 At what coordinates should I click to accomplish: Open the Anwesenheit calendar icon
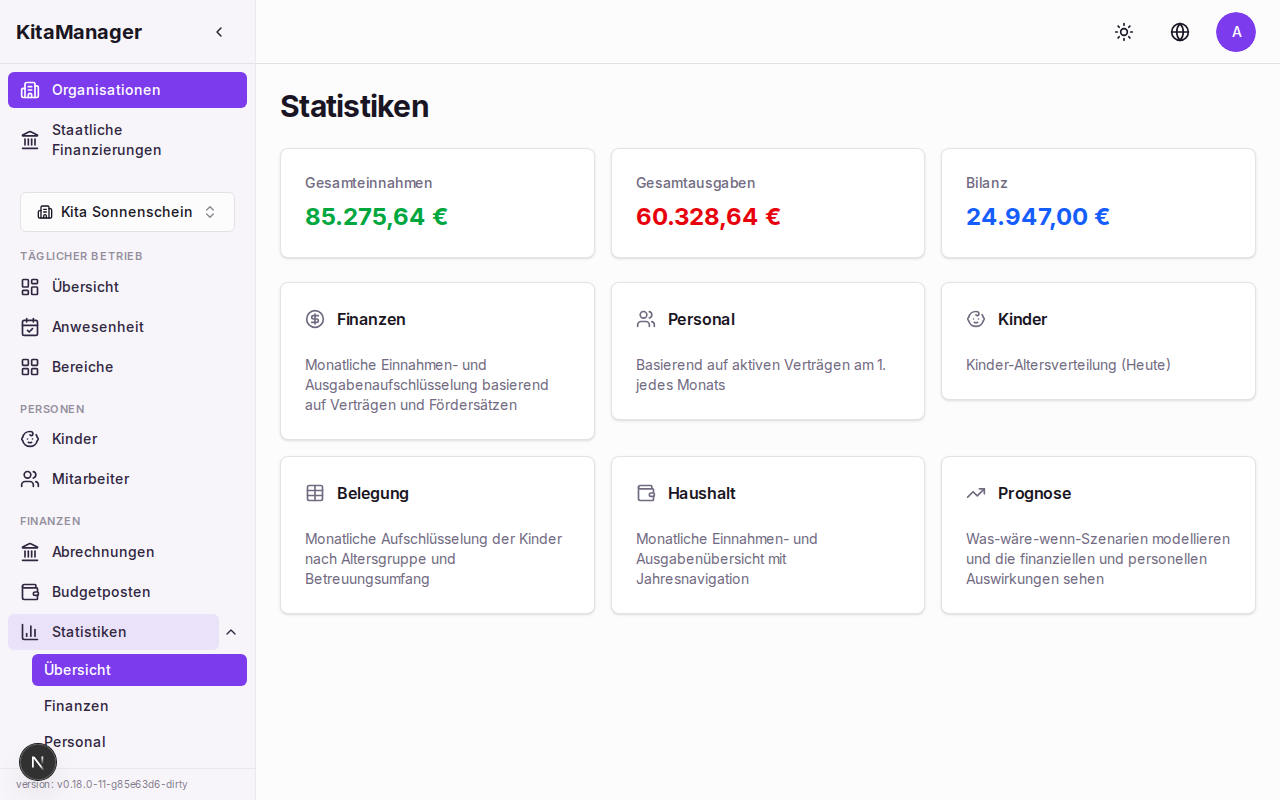30,327
